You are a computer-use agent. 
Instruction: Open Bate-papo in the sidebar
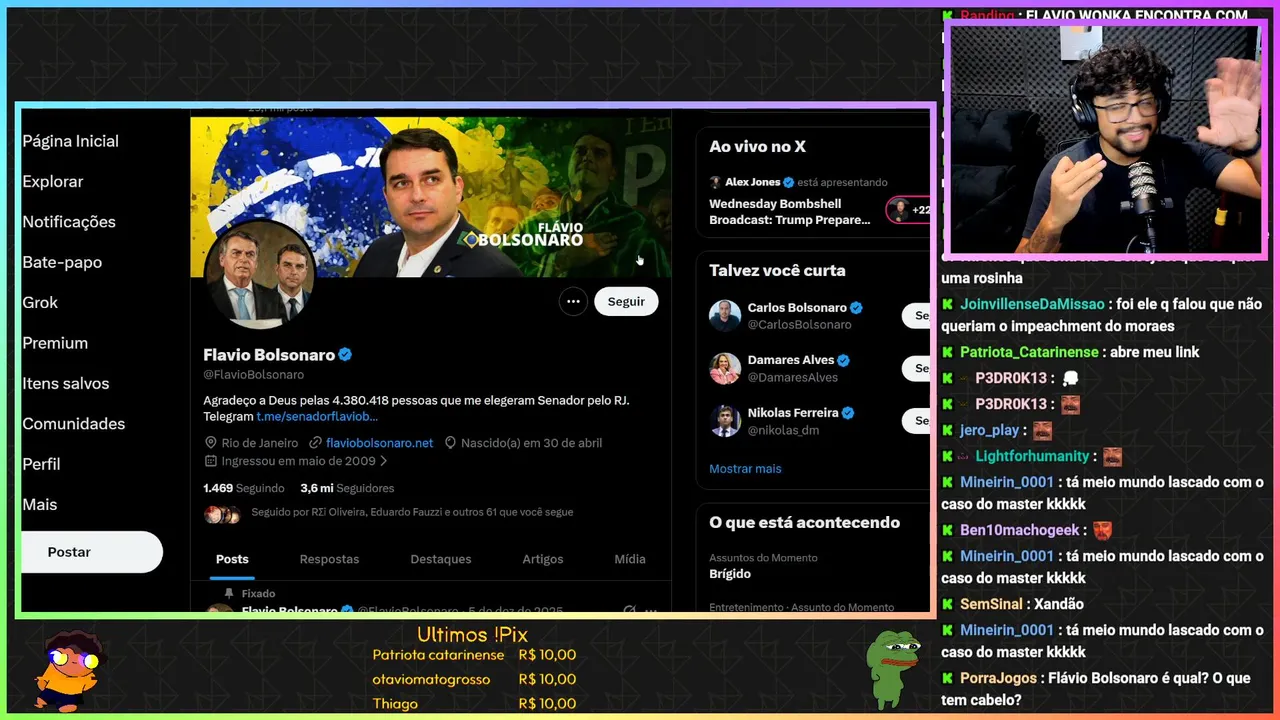click(x=62, y=262)
